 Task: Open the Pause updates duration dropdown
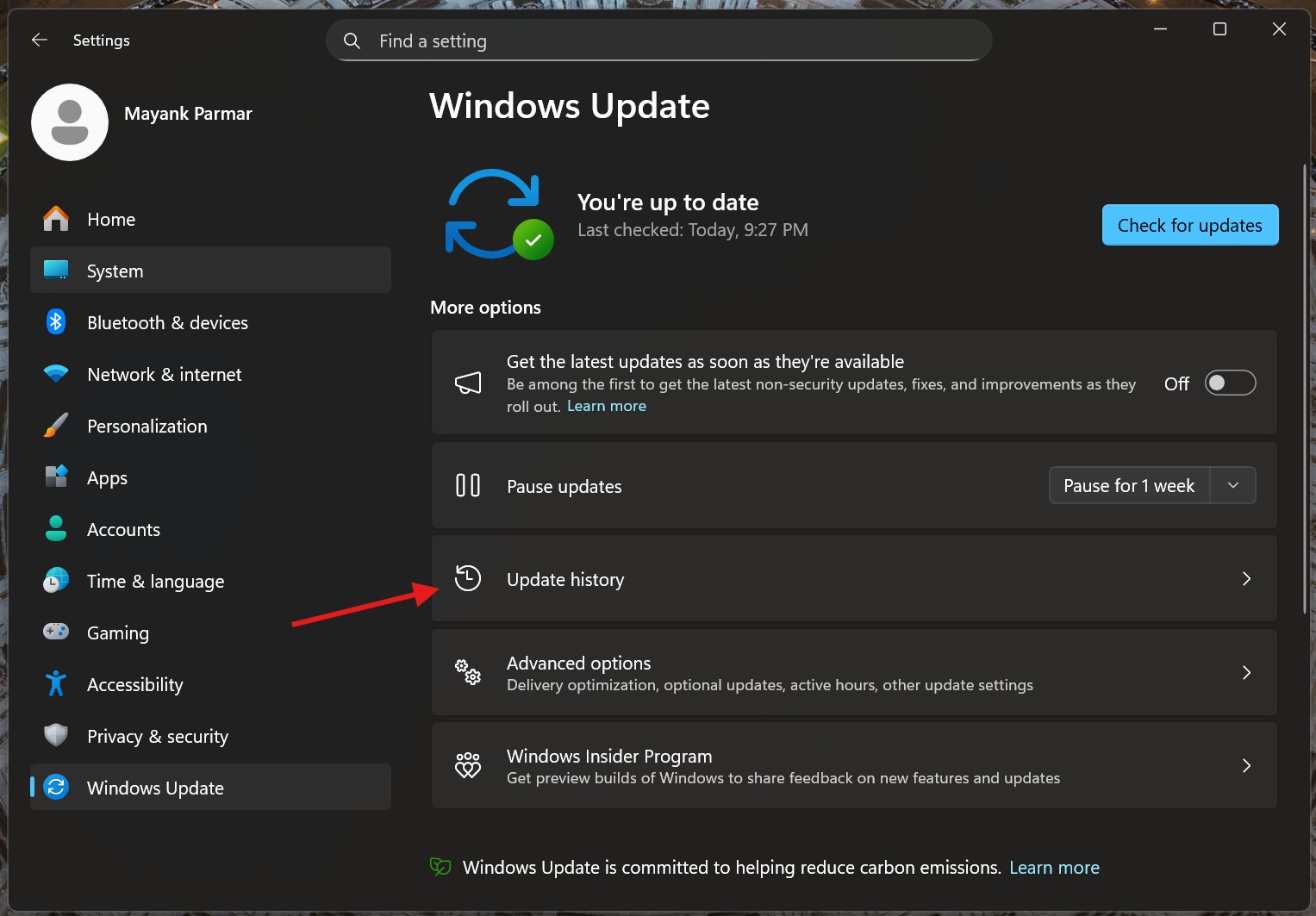pyautogui.click(x=1232, y=485)
